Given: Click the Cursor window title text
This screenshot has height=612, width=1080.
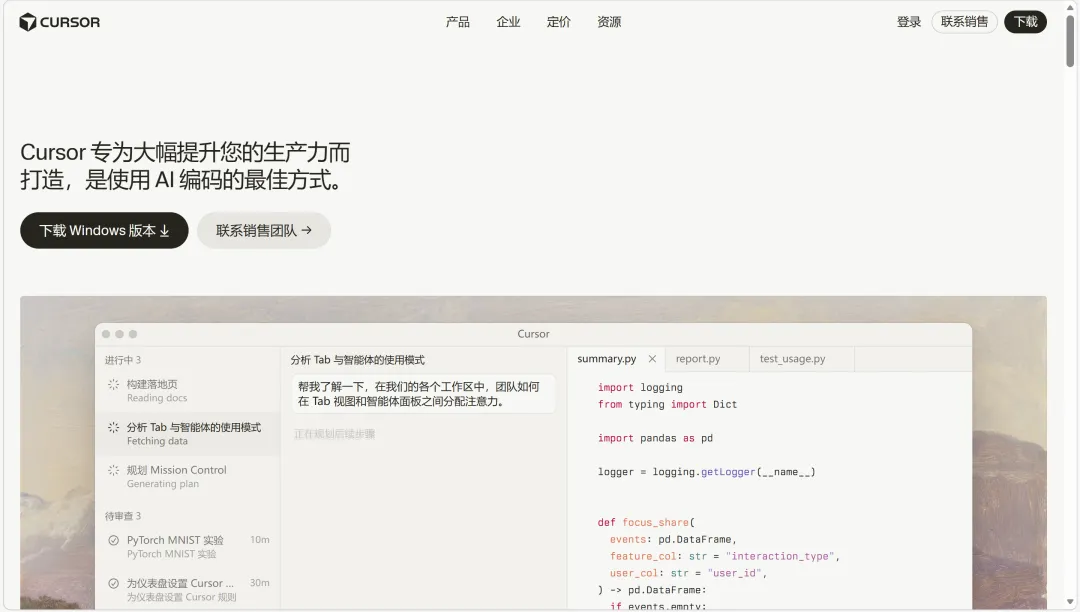Looking at the screenshot, I should pyautogui.click(x=533, y=334).
